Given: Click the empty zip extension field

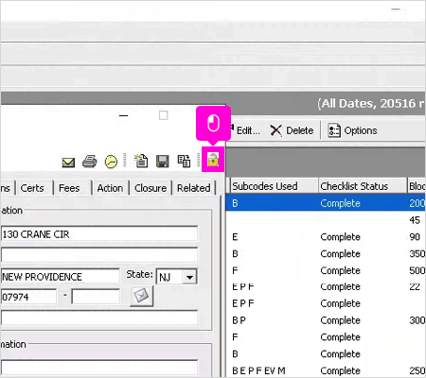Looking at the screenshot, I should (96, 297).
